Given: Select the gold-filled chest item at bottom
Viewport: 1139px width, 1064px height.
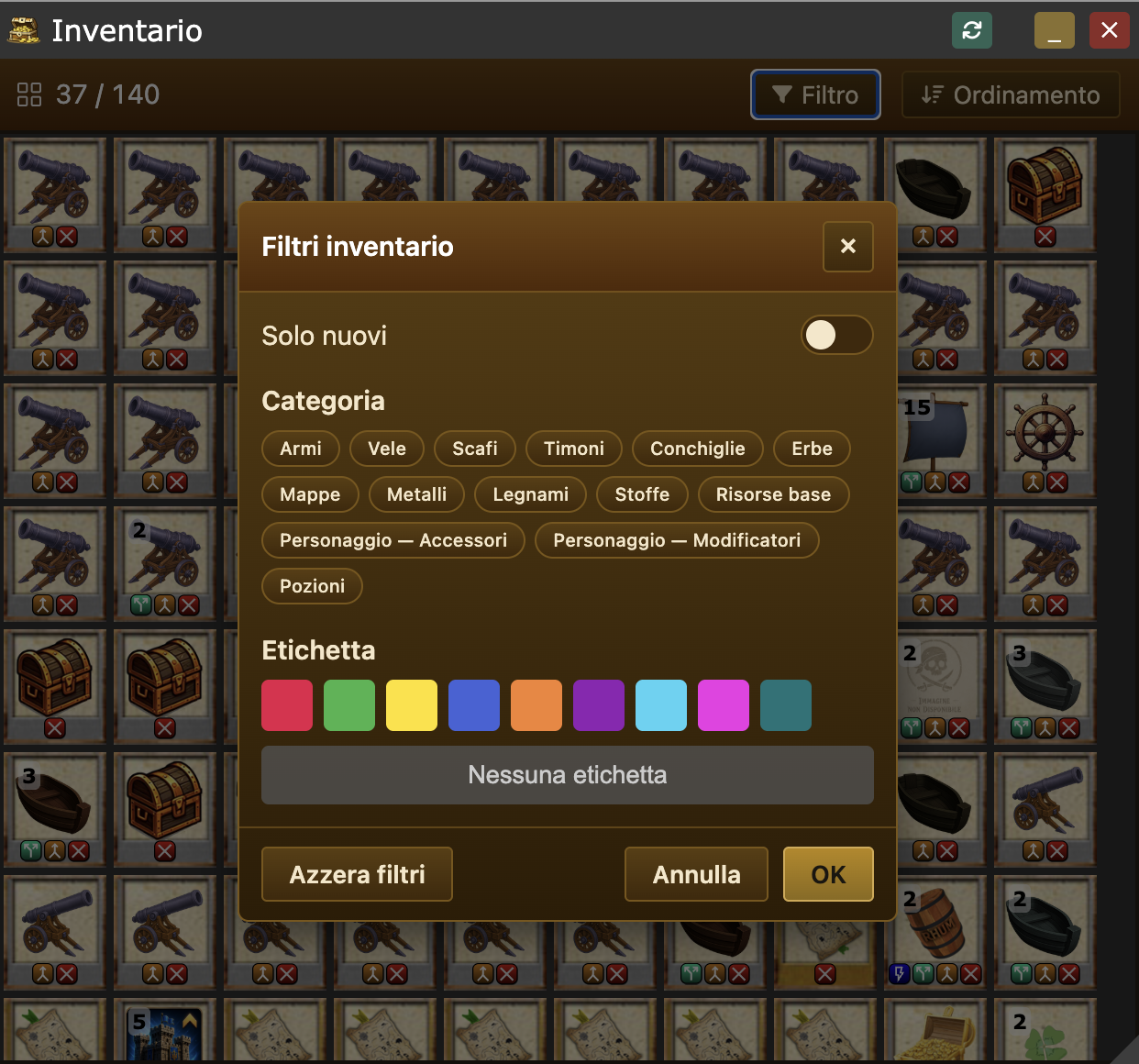Looking at the screenshot, I should tap(934, 1032).
